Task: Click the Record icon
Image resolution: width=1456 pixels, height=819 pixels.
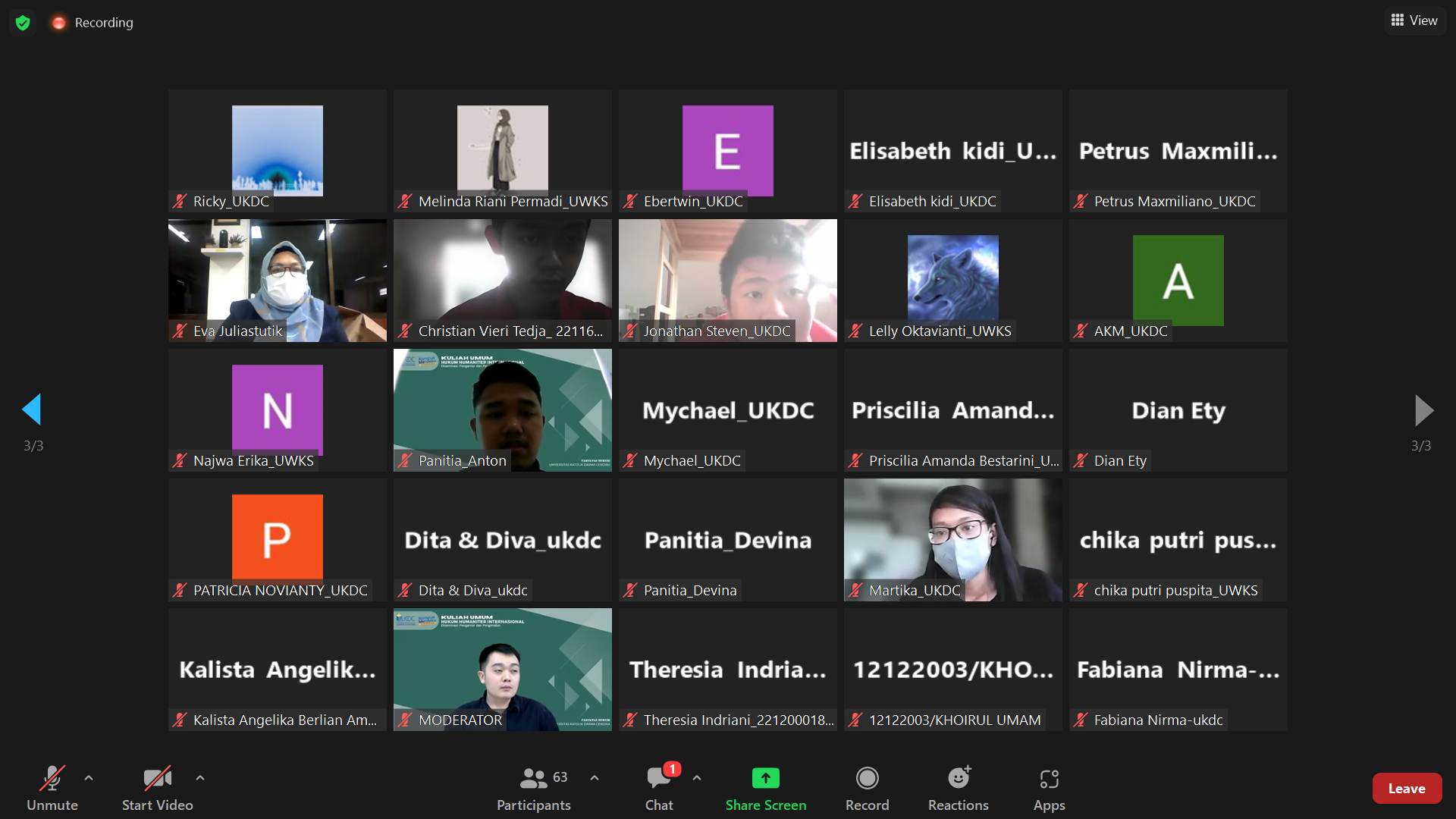Action: click(867, 779)
